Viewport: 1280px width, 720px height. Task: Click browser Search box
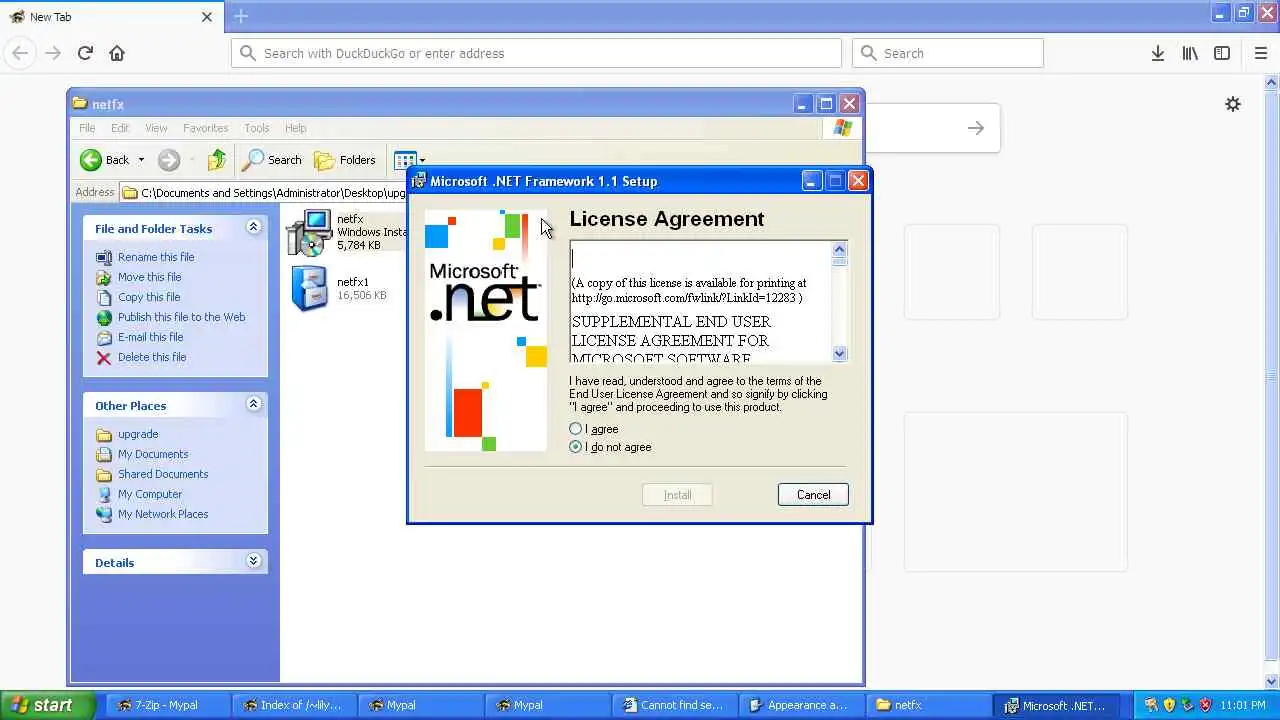coord(948,53)
